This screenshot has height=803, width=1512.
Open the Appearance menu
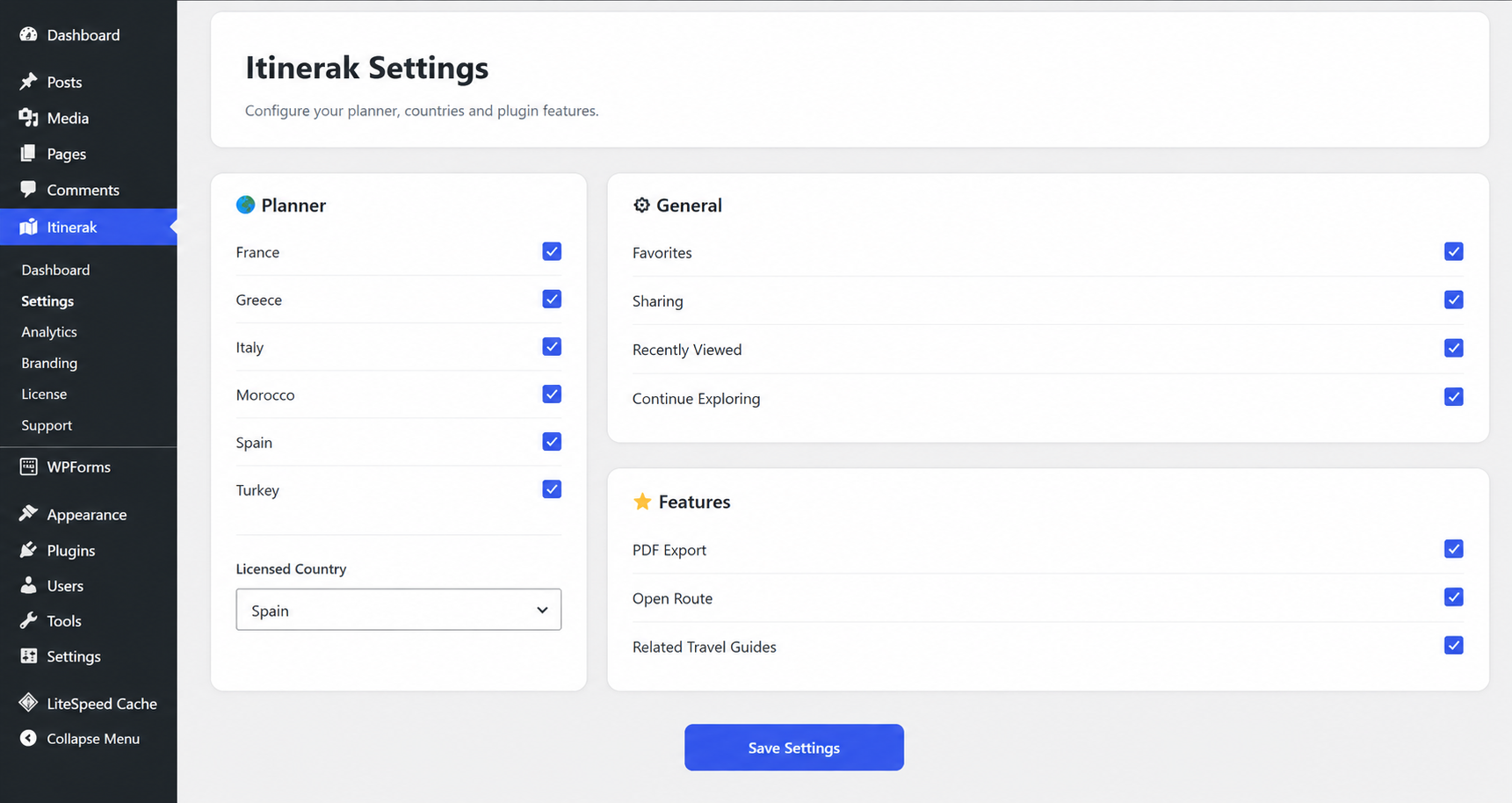pos(88,514)
